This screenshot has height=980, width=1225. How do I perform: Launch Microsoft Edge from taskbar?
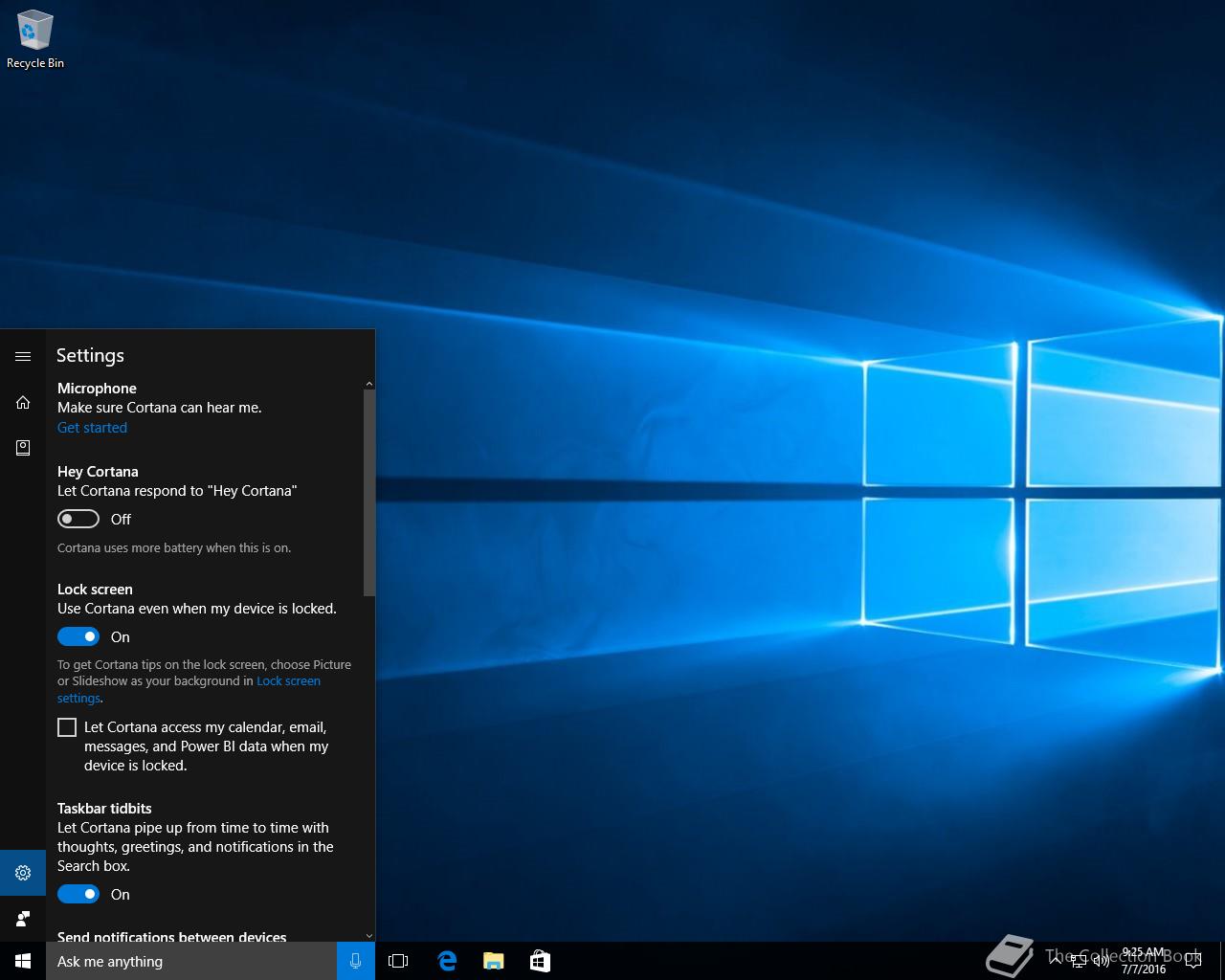click(447, 961)
